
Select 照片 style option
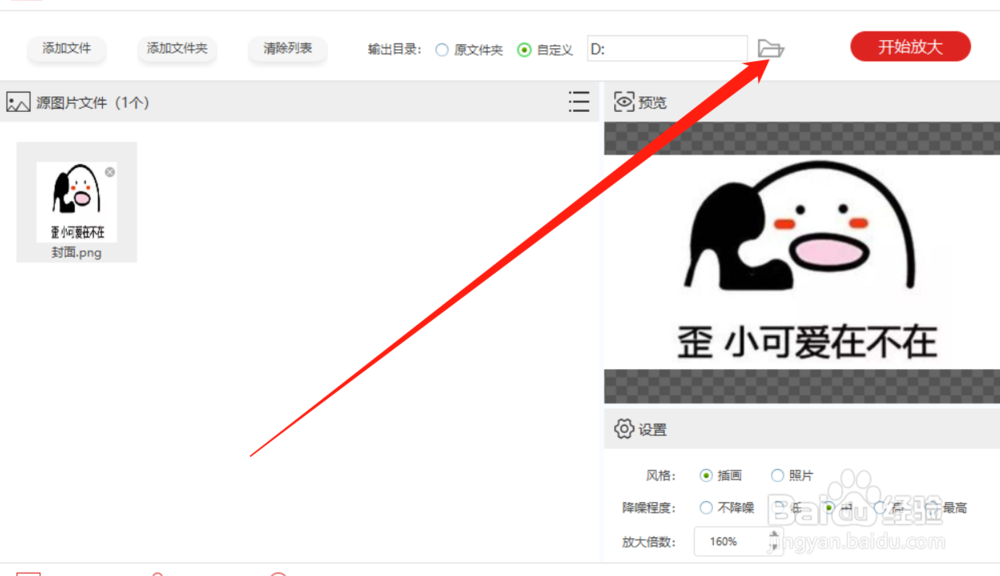pos(777,475)
